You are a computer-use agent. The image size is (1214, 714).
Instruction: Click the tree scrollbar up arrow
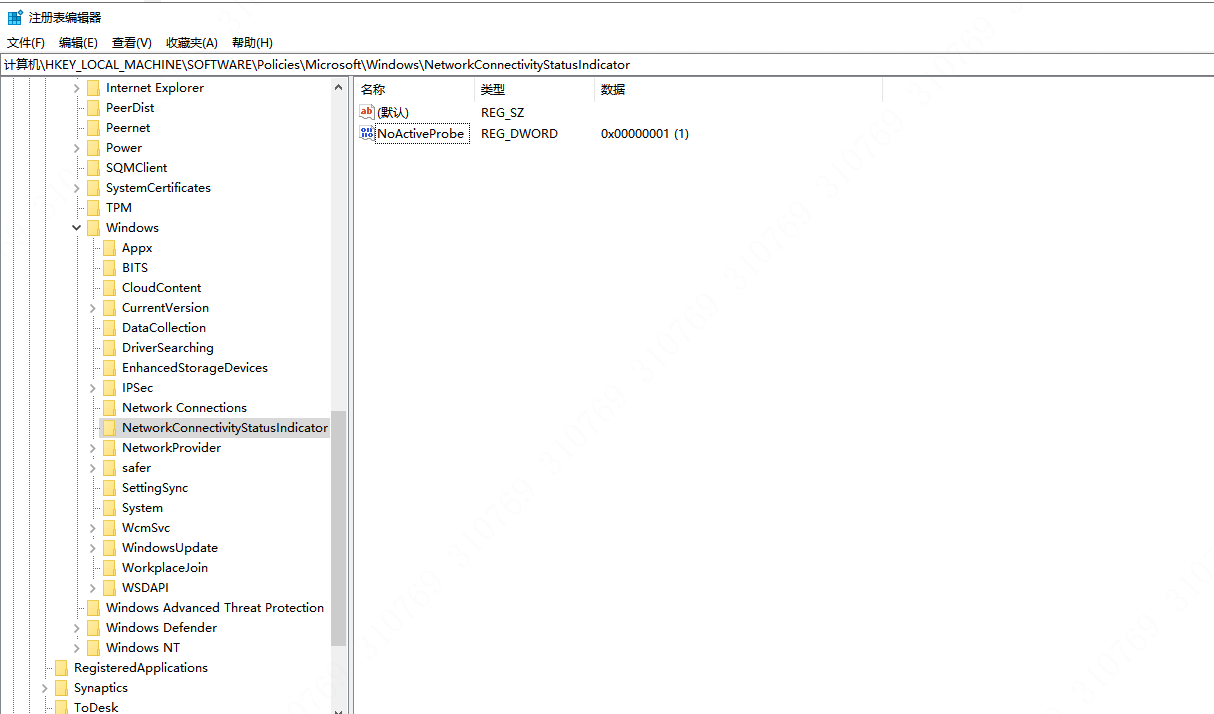(338, 87)
